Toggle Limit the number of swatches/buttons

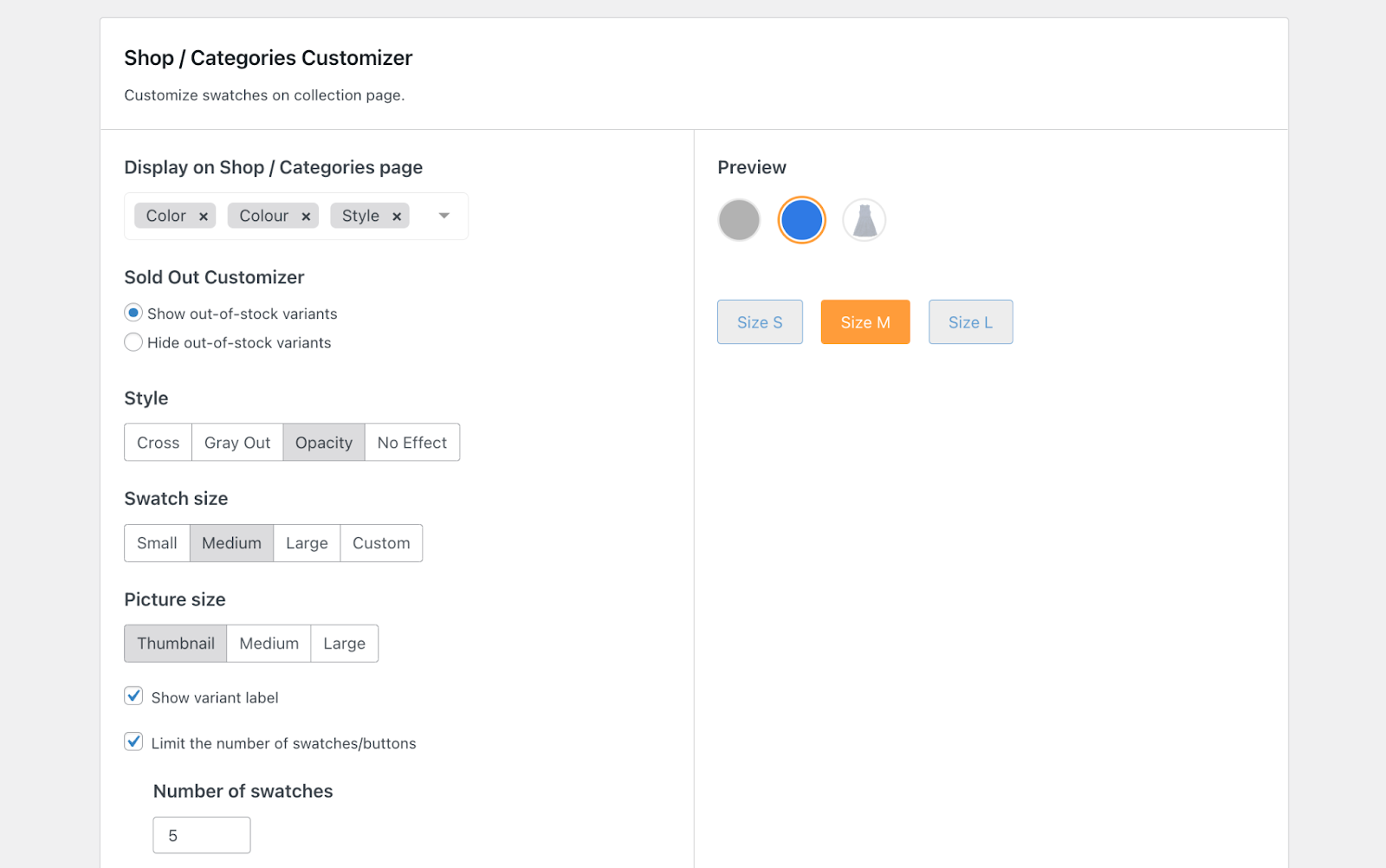[133, 742]
